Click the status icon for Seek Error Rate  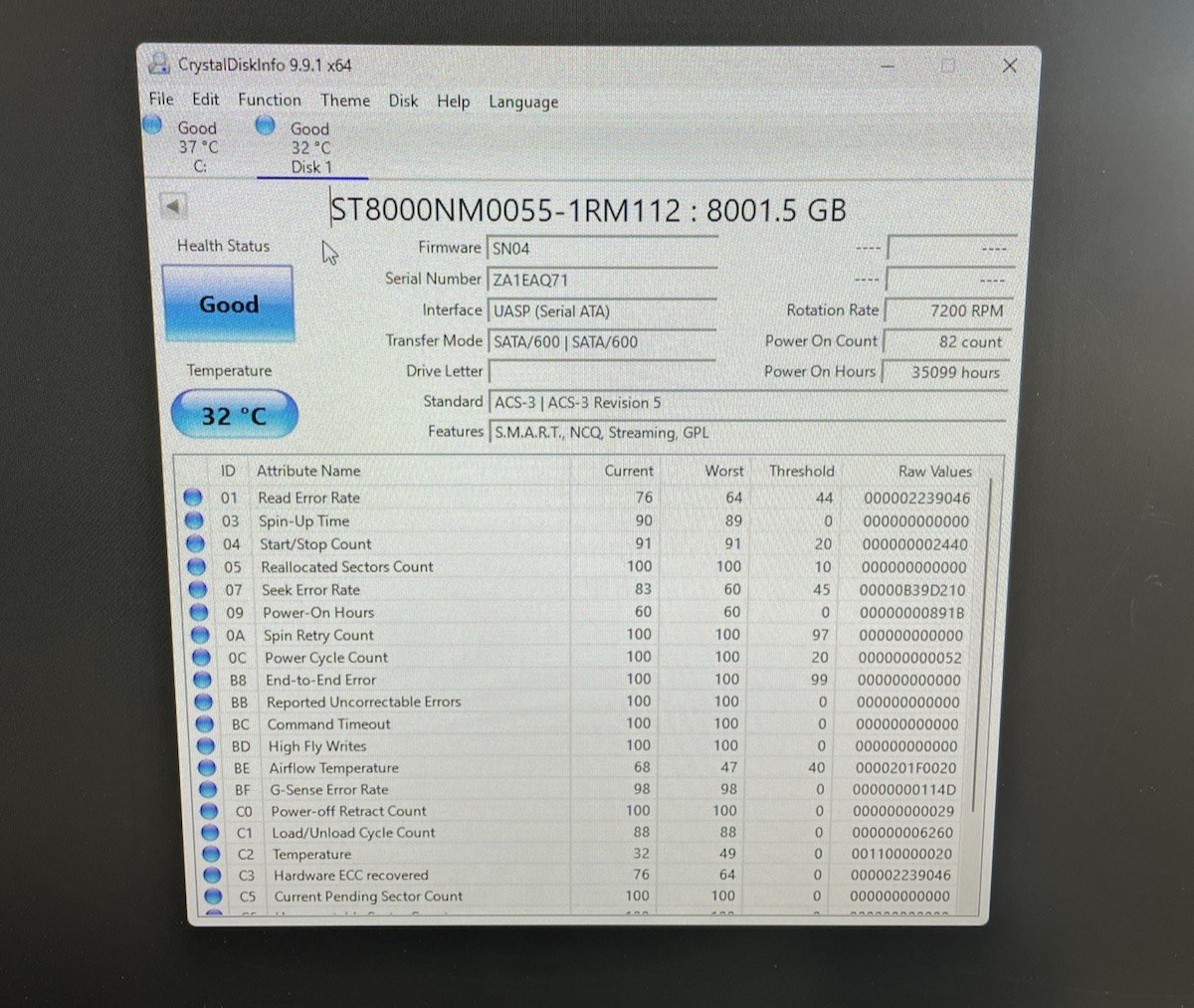coord(198,590)
